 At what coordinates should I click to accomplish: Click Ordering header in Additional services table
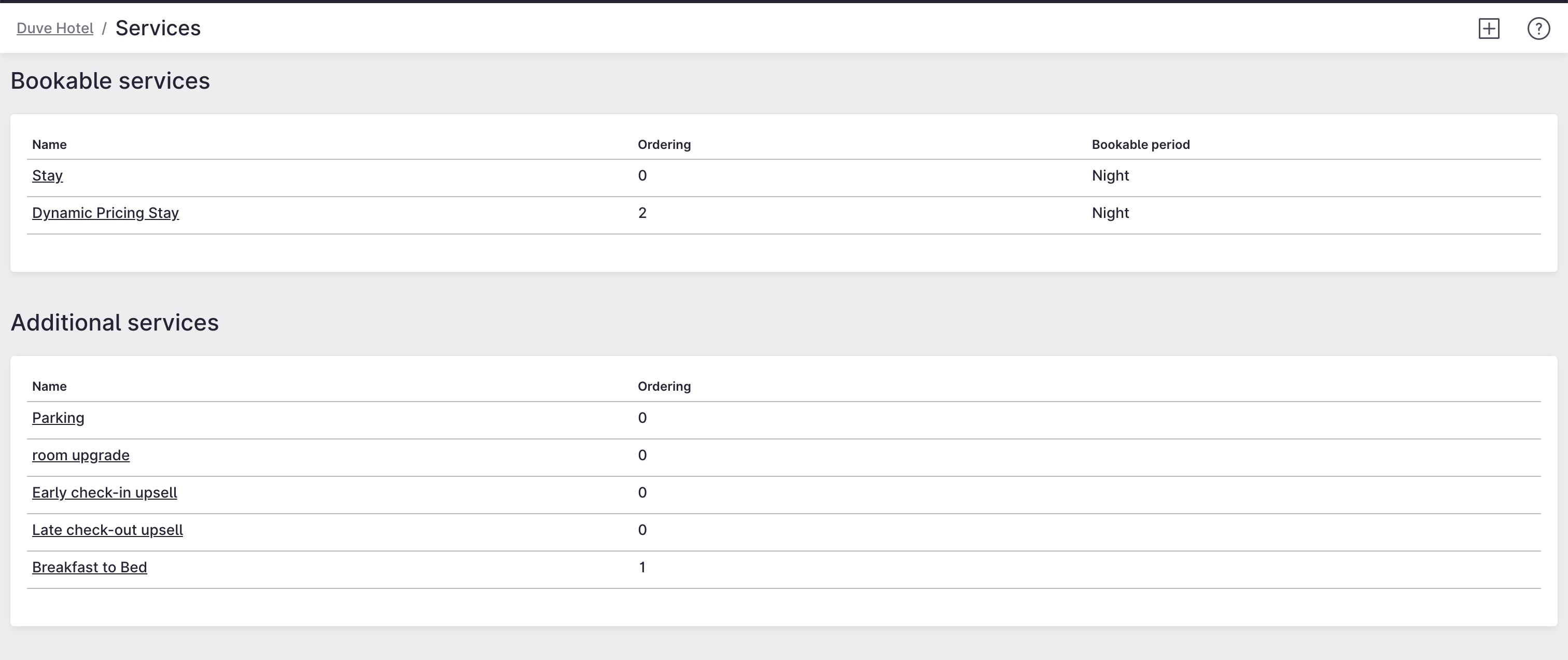pos(664,386)
